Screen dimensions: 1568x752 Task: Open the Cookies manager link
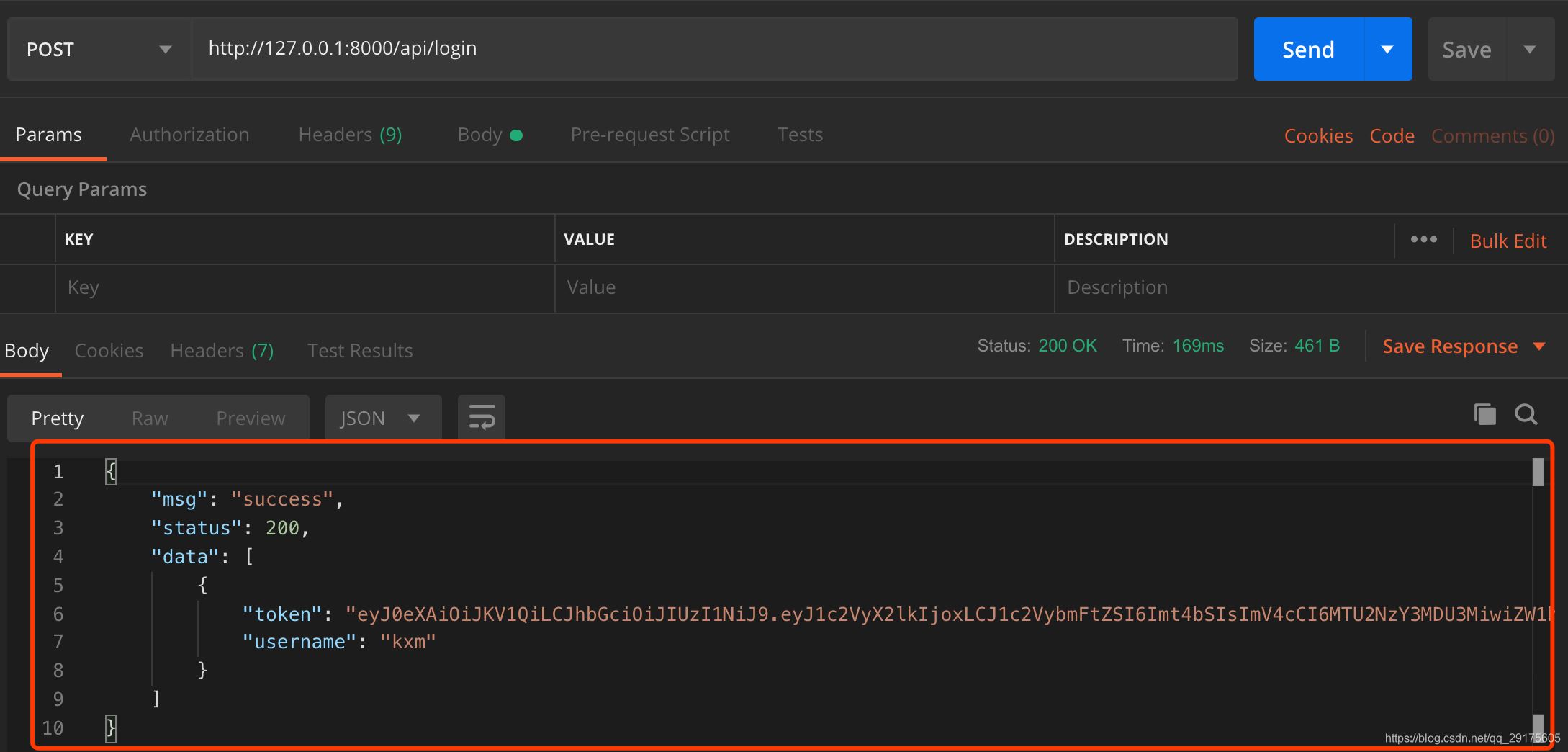pos(1317,135)
